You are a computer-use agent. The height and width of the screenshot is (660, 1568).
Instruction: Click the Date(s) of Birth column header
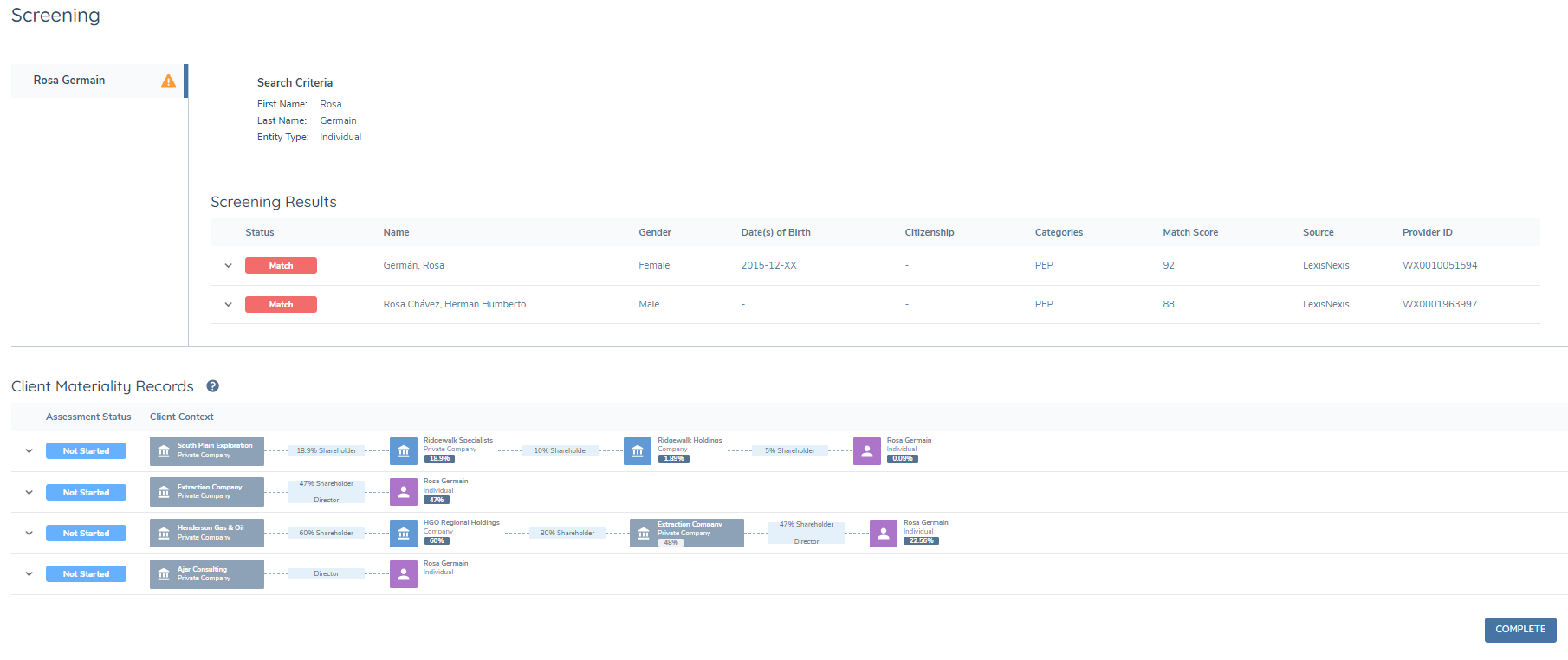775,232
